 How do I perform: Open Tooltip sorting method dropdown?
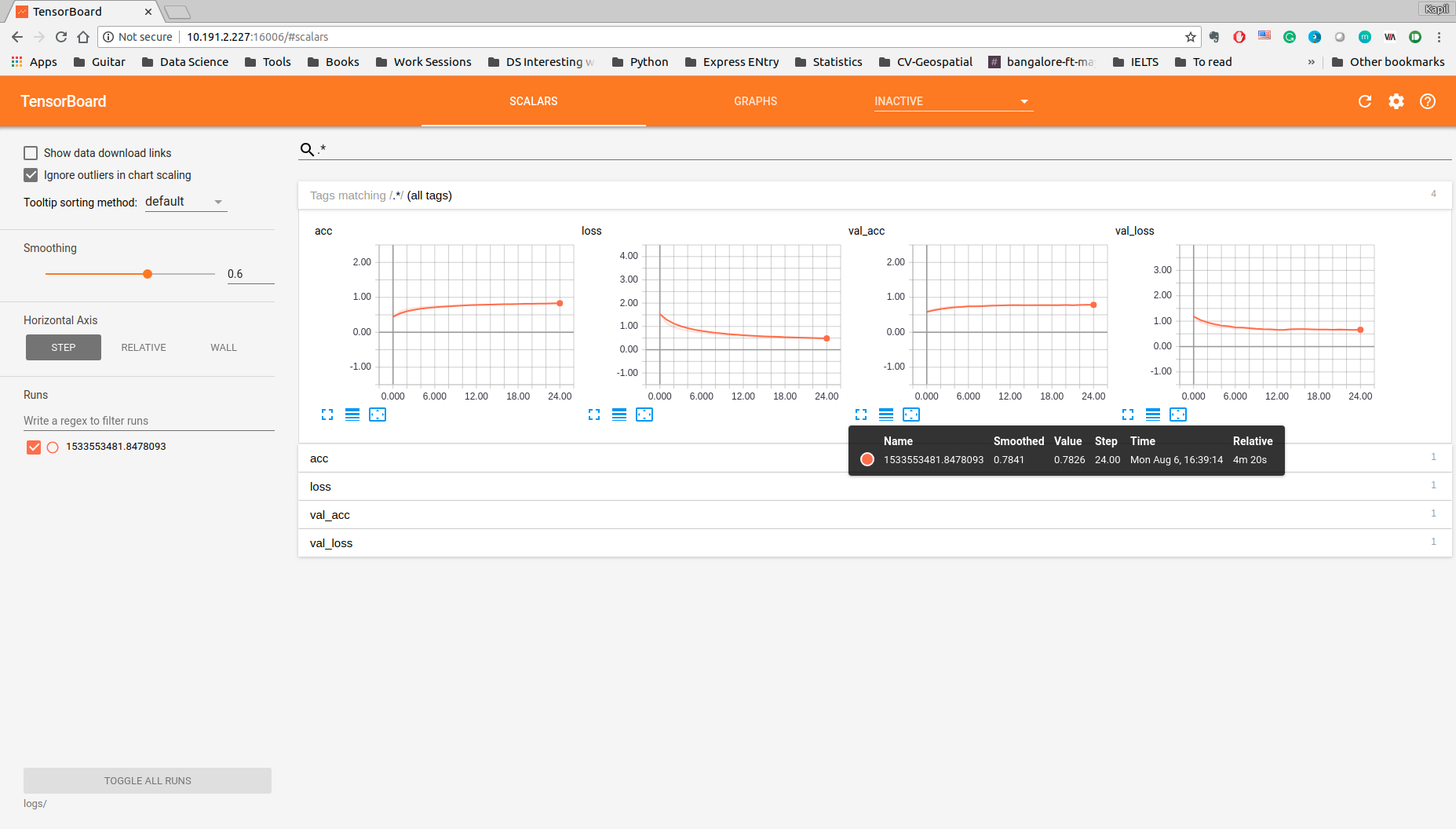click(x=185, y=202)
